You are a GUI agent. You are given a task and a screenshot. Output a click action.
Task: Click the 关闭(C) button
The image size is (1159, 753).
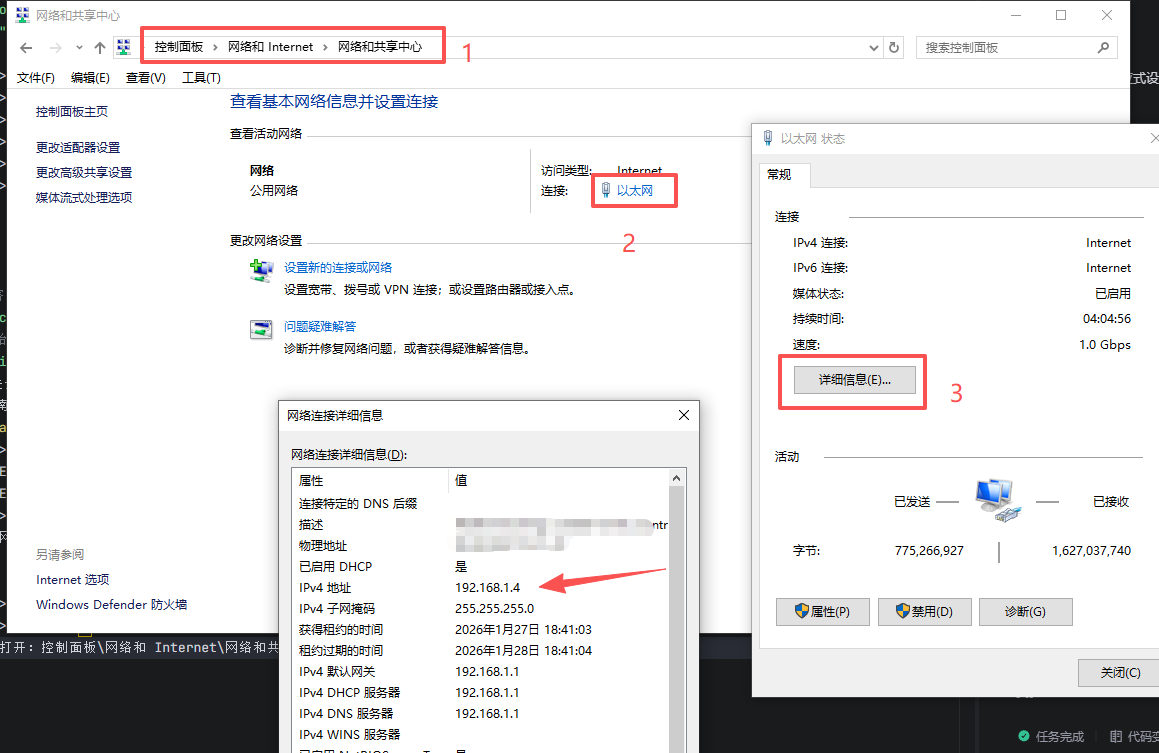point(1120,672)
